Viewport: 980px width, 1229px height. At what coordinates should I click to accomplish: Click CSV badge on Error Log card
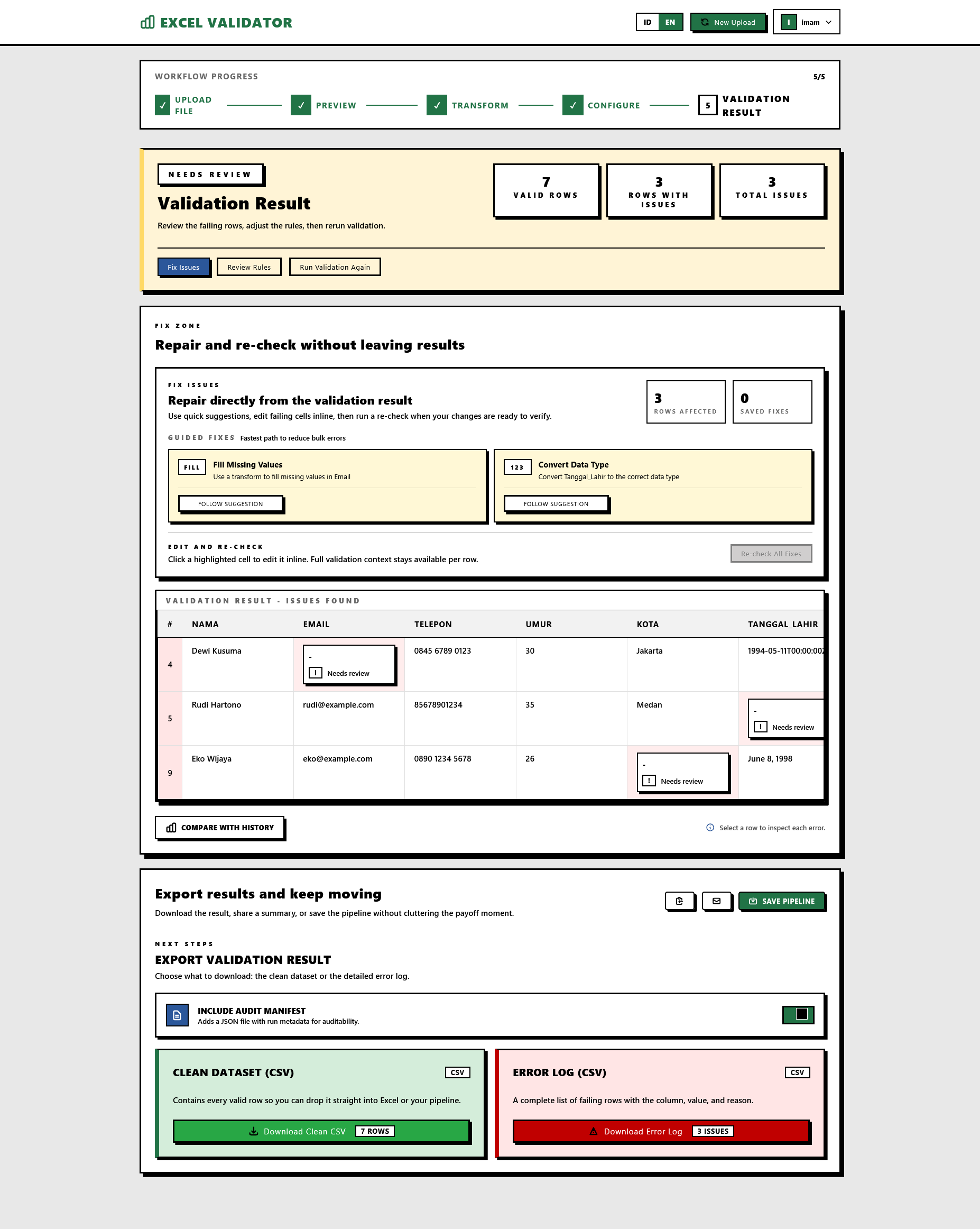(797, 1072)
